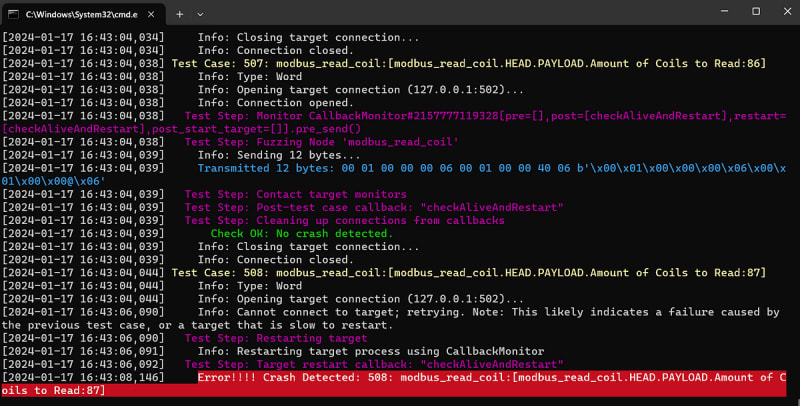Click the 'Fuzzing Node modbus_read_coil' test step

click(x=321, y=142)
